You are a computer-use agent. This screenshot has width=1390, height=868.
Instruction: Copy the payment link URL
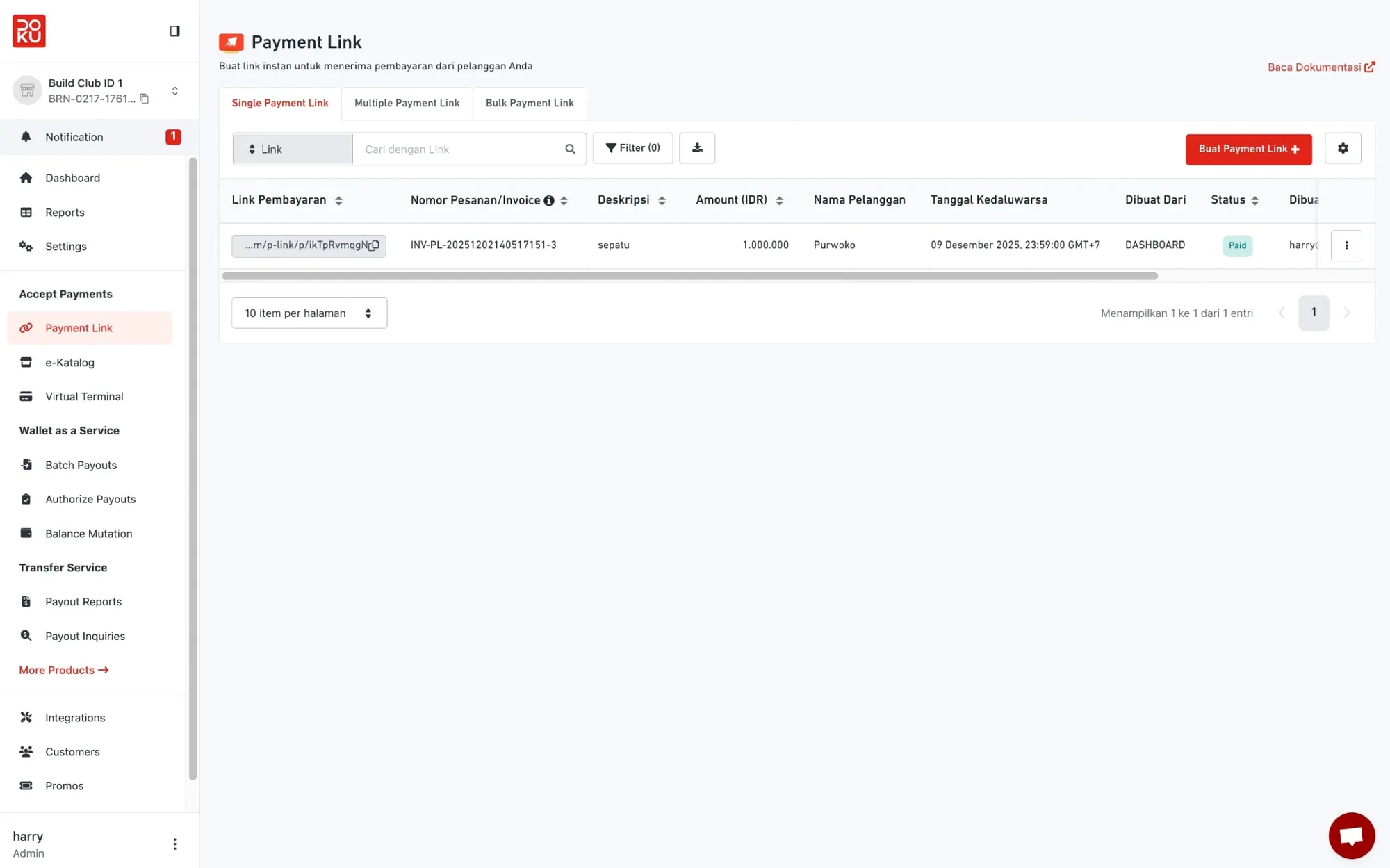coord(374,245)
